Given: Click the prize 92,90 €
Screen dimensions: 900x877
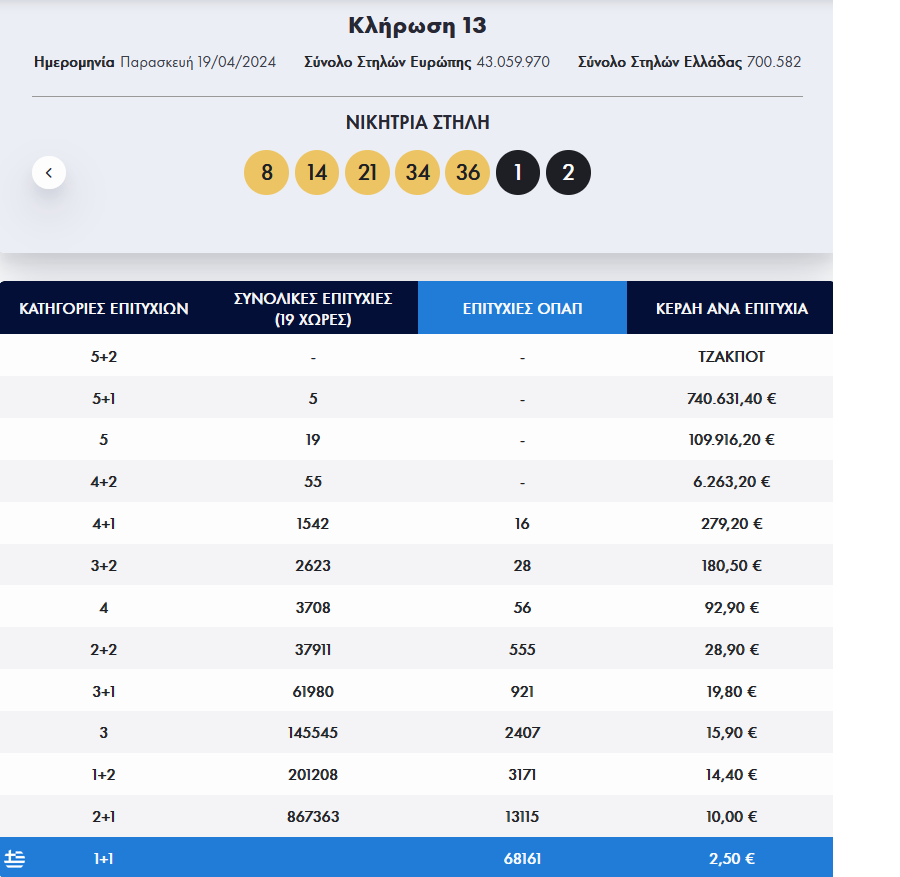Looking at the screenshot, I should click(731, 607).
